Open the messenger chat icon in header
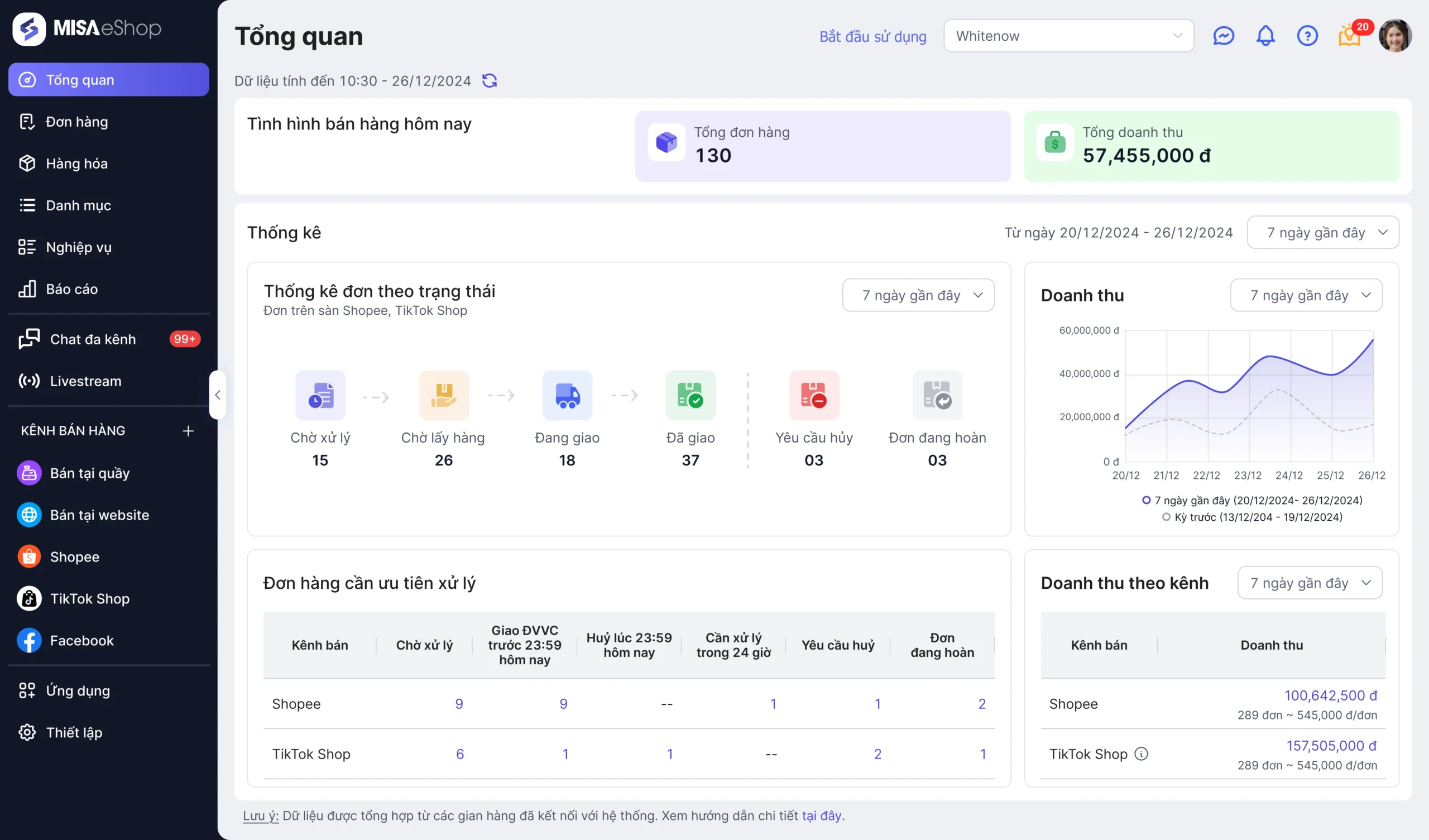Viewport: 1429px width, 840px height. click(x=1223, y=36)
